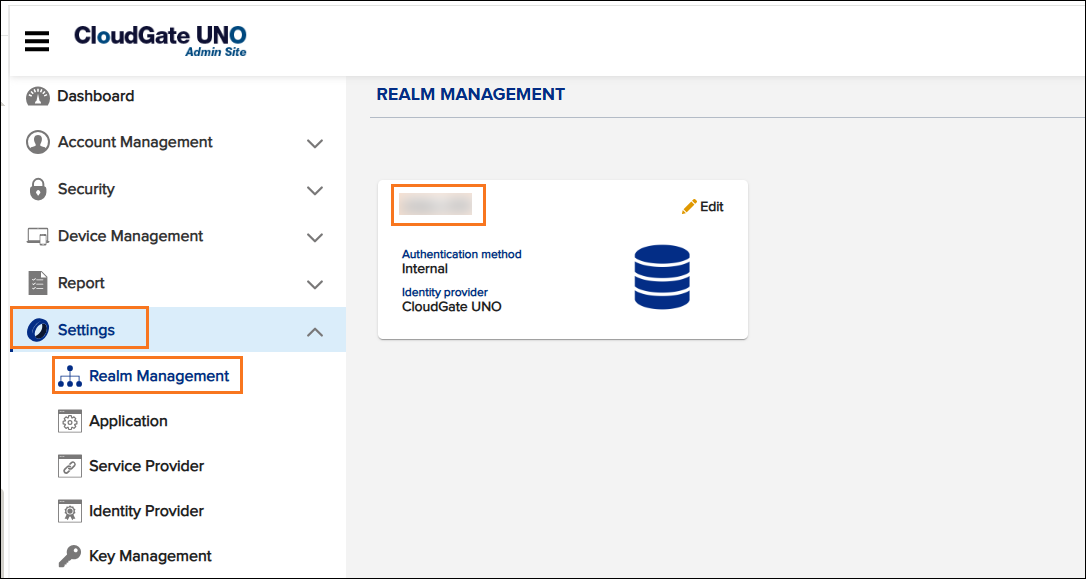Click the Account Management person icon
Screen dimensions: 1086x579
tap(37, 142)
